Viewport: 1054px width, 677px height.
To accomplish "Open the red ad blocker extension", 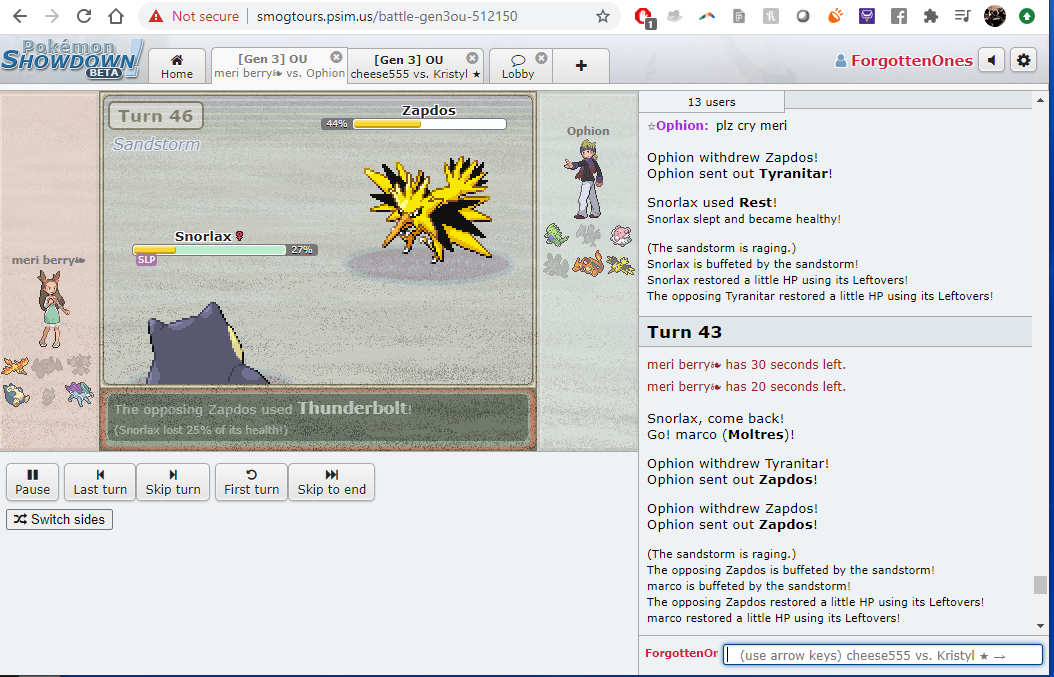I will click(644, 17).
